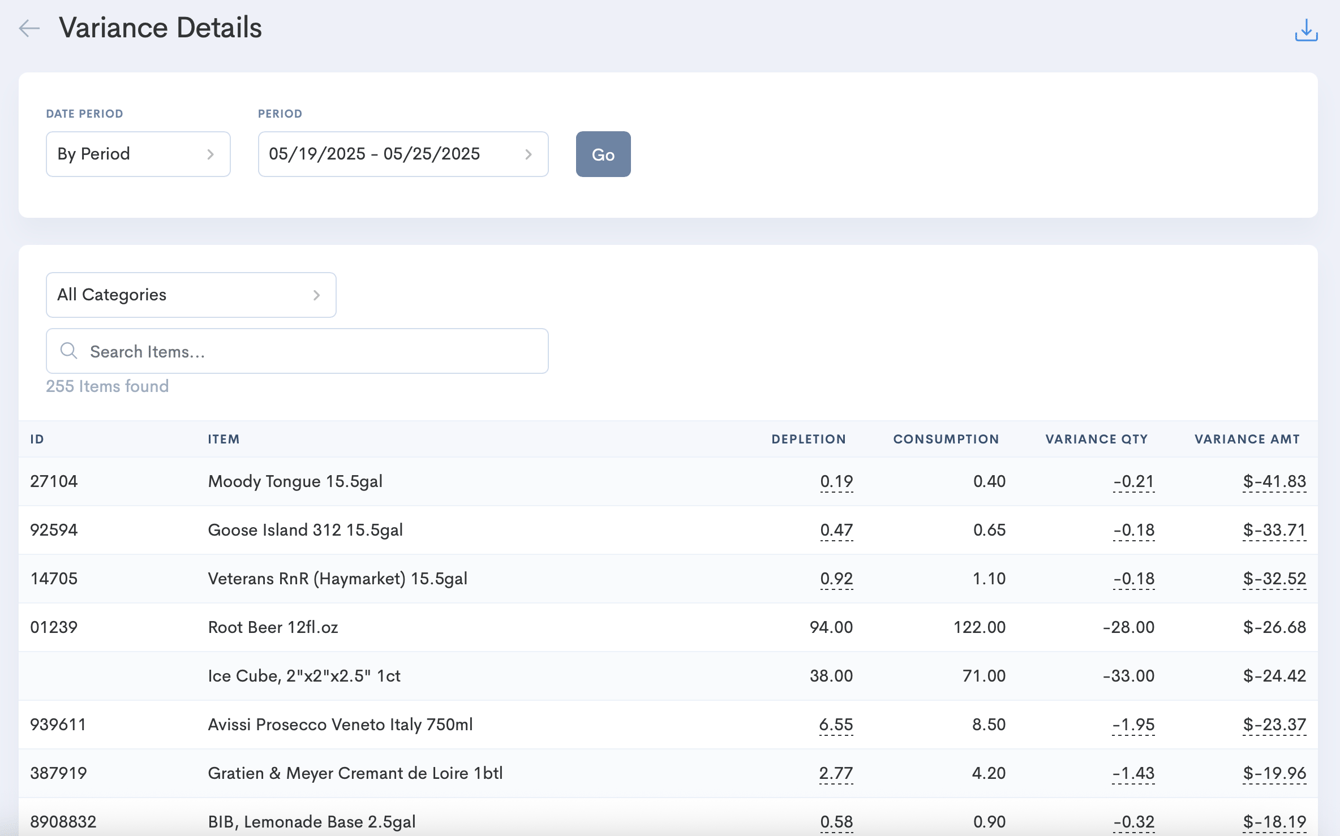Sort by the Consumption column header
This screenshot has height=836, width=1340.
tap(946, 439)
